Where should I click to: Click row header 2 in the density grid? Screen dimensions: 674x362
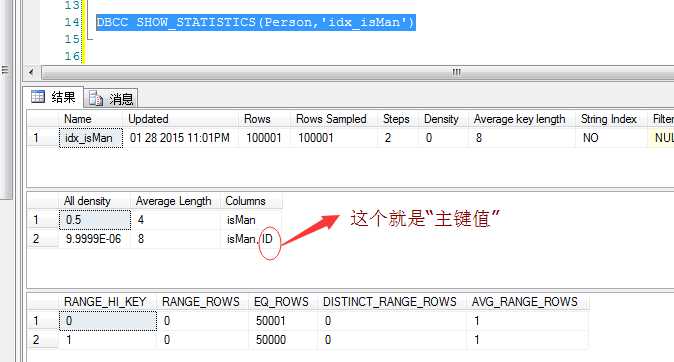click(43, 239)
